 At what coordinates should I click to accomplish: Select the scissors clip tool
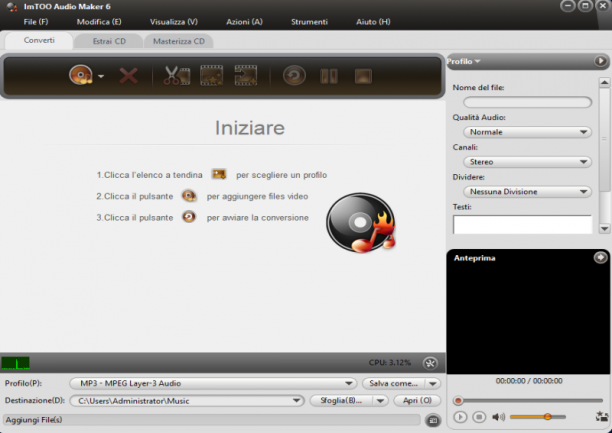(177, 75)
